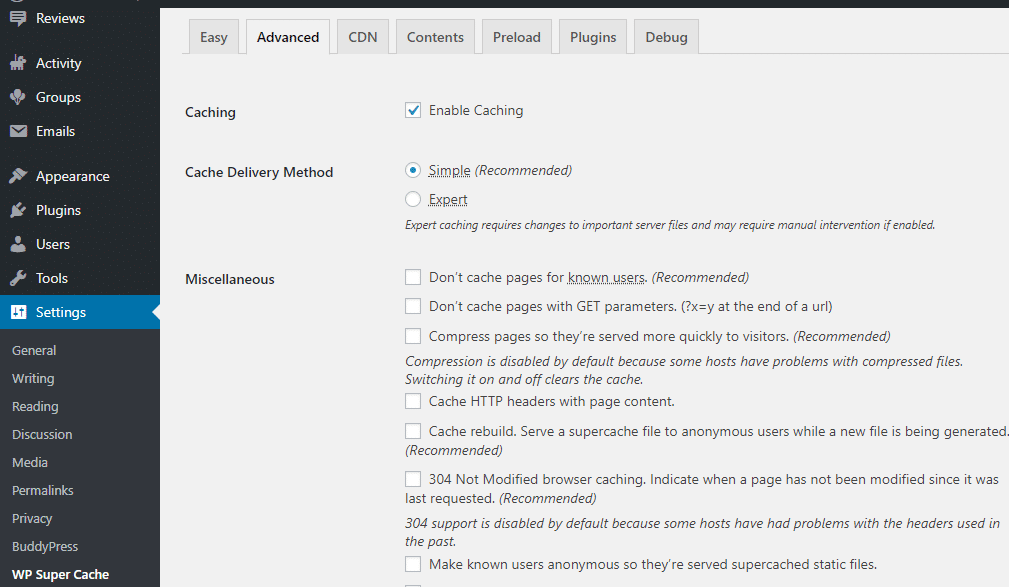
Task: Go to the Plugins tab in WP Super Cache
Action: coord(593,37)
